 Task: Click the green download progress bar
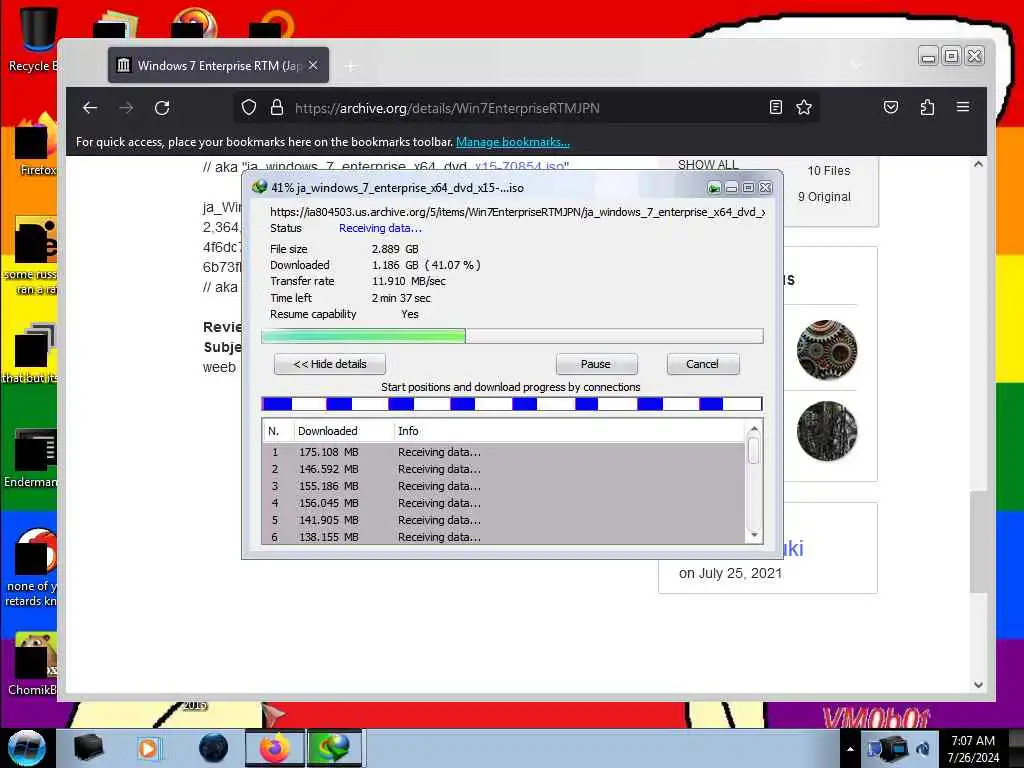click(x=512, y=336)
